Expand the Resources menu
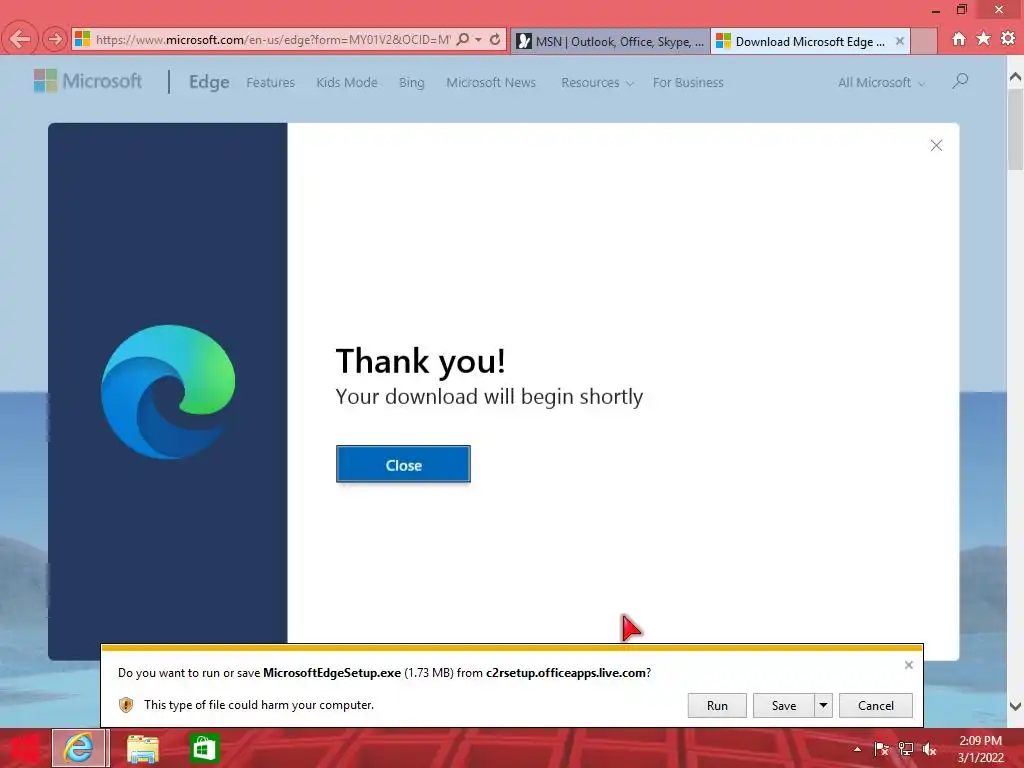This screenshot has width=1024, height=768. (x=597, y=82)
